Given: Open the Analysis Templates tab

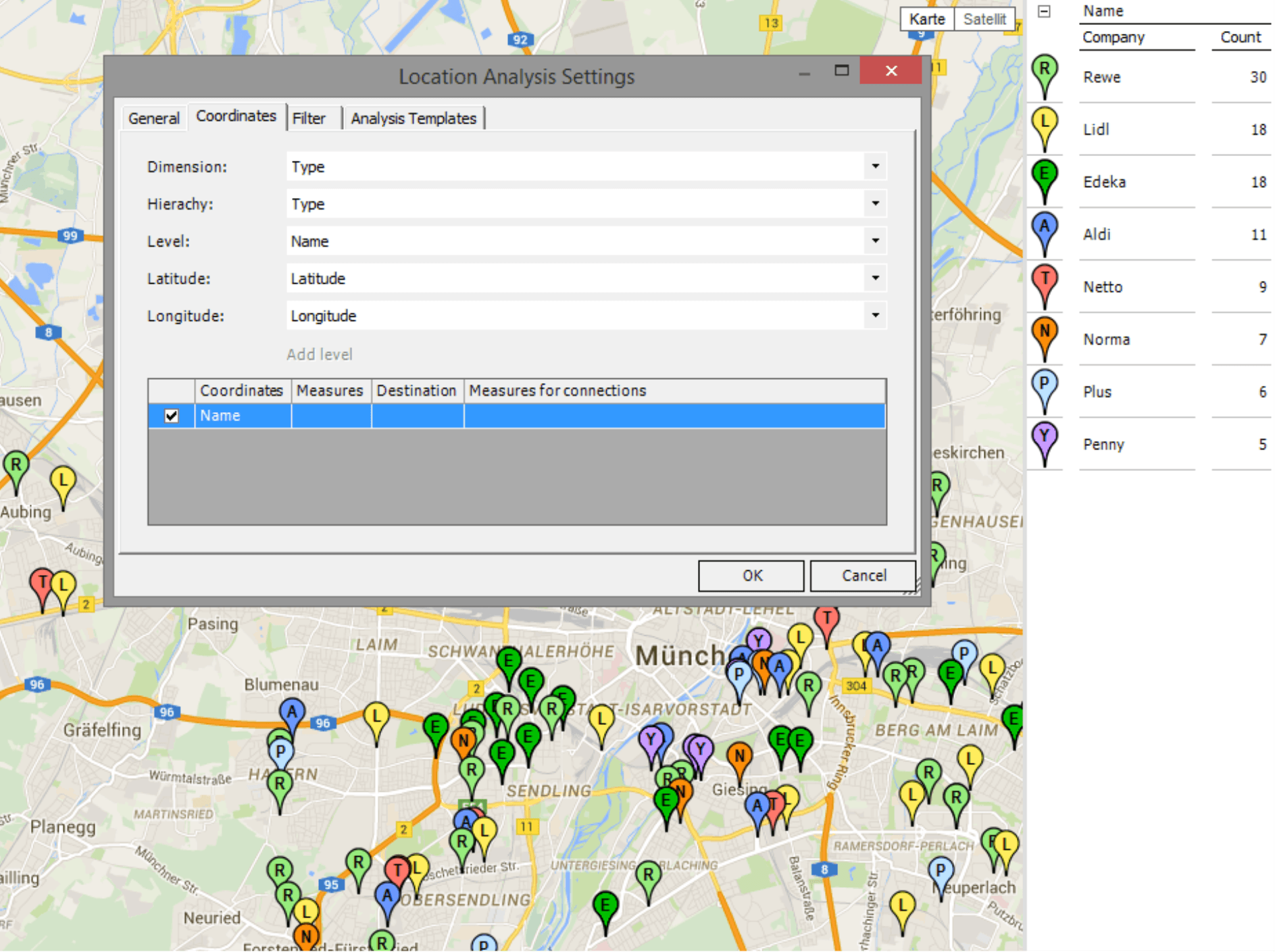Looking at the screenshot, I should click(x=414, y=118).
